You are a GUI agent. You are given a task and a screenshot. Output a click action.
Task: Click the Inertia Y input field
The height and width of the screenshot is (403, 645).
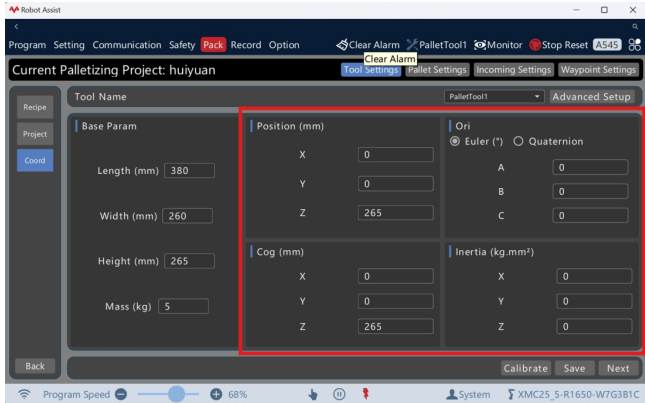point(594,301)
